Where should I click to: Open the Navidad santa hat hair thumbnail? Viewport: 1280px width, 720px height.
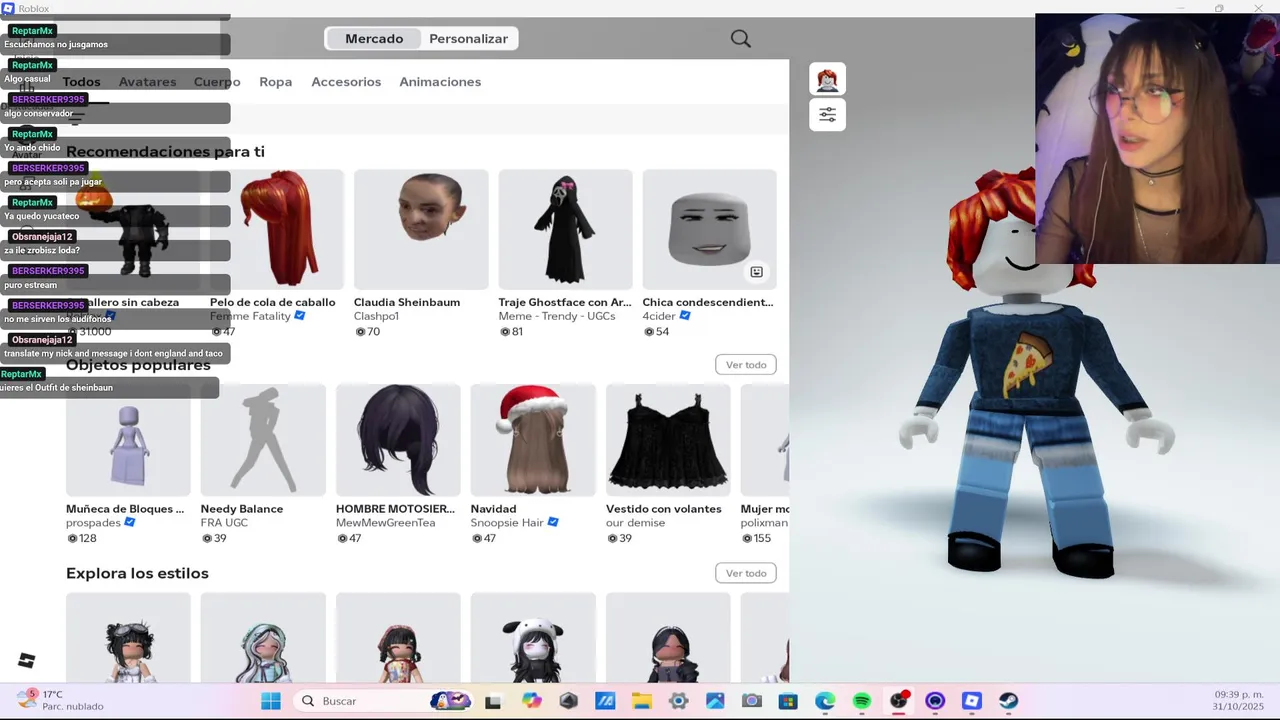point(533,440)
